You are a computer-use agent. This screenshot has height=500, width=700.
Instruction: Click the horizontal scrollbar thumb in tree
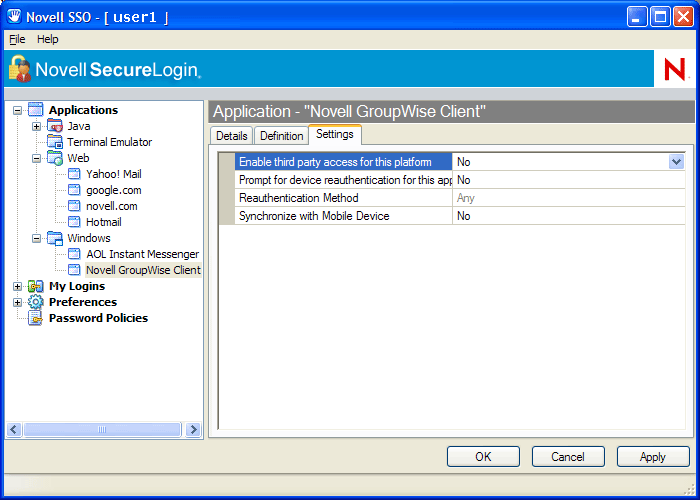102,429
